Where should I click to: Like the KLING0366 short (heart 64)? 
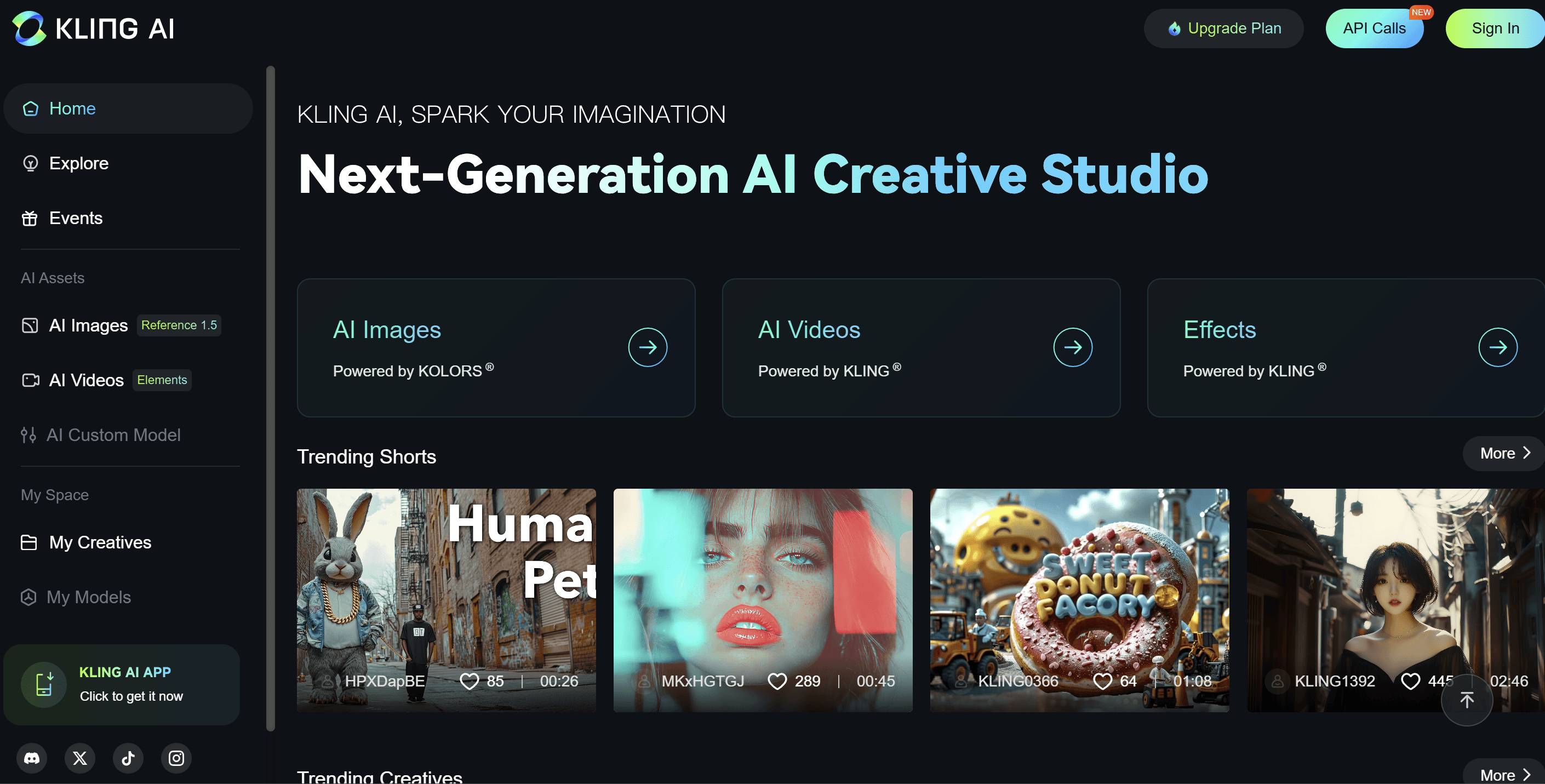[x=1102, y=682]
